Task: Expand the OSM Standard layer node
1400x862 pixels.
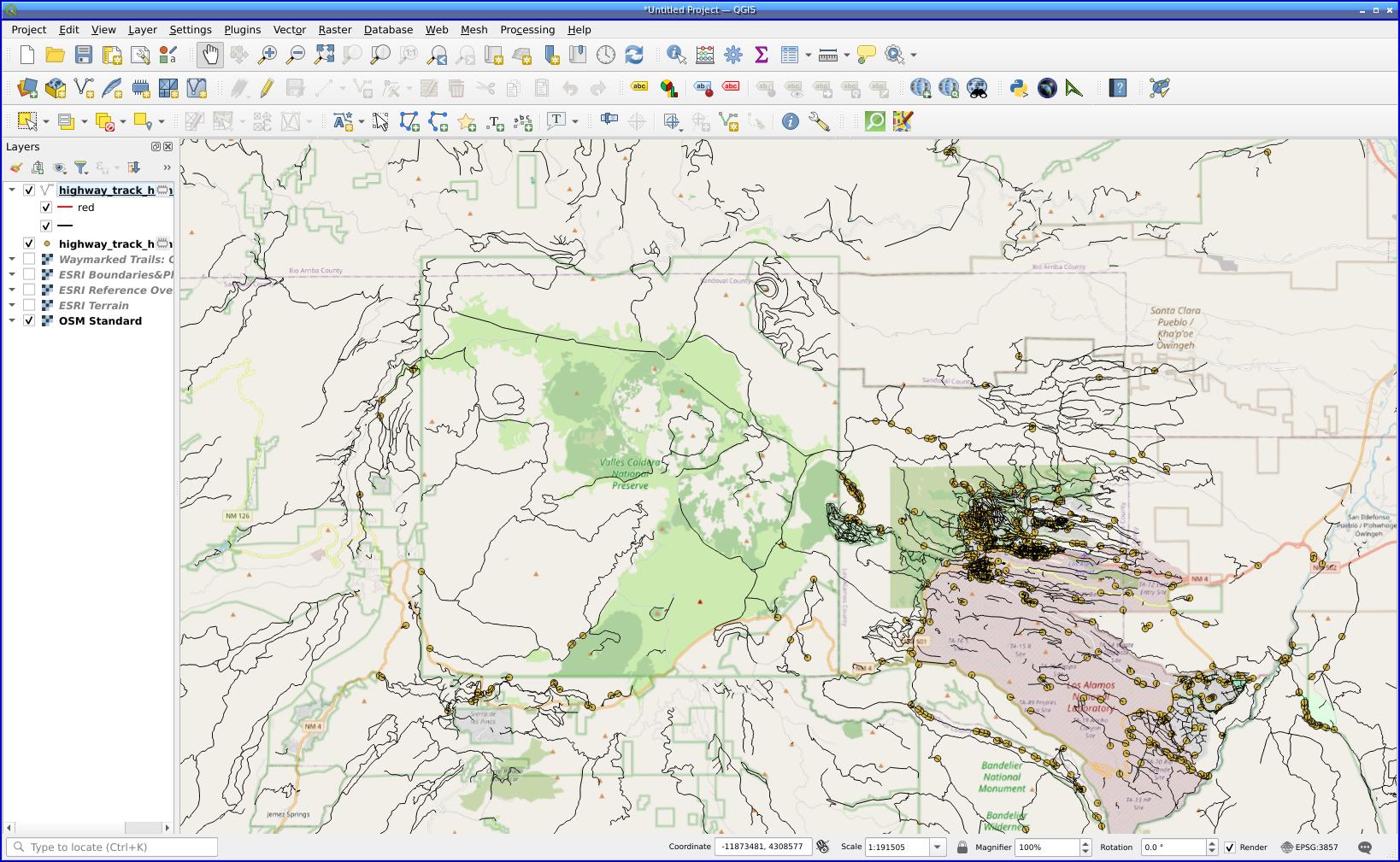Action: 12,321
